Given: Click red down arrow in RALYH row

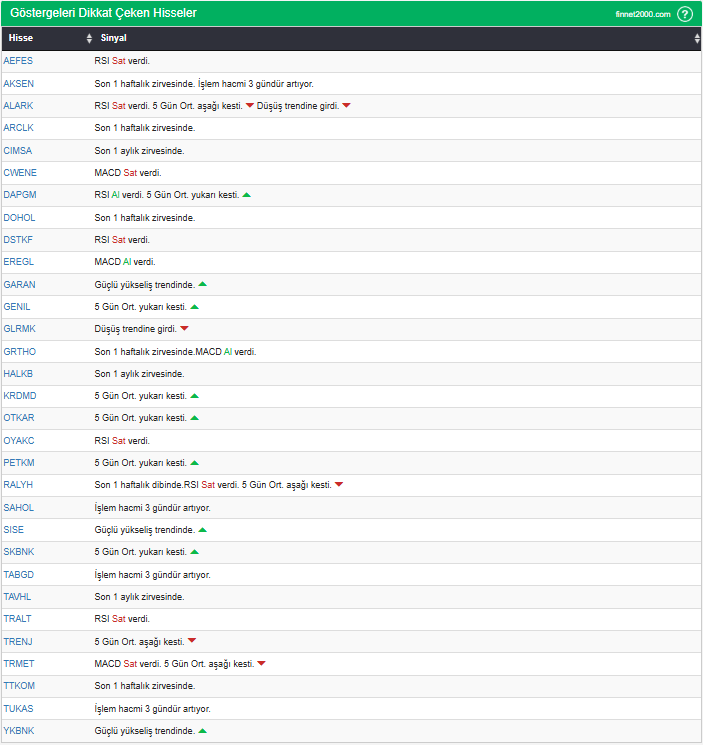Looking at the screenshot, I should [339, 485].
